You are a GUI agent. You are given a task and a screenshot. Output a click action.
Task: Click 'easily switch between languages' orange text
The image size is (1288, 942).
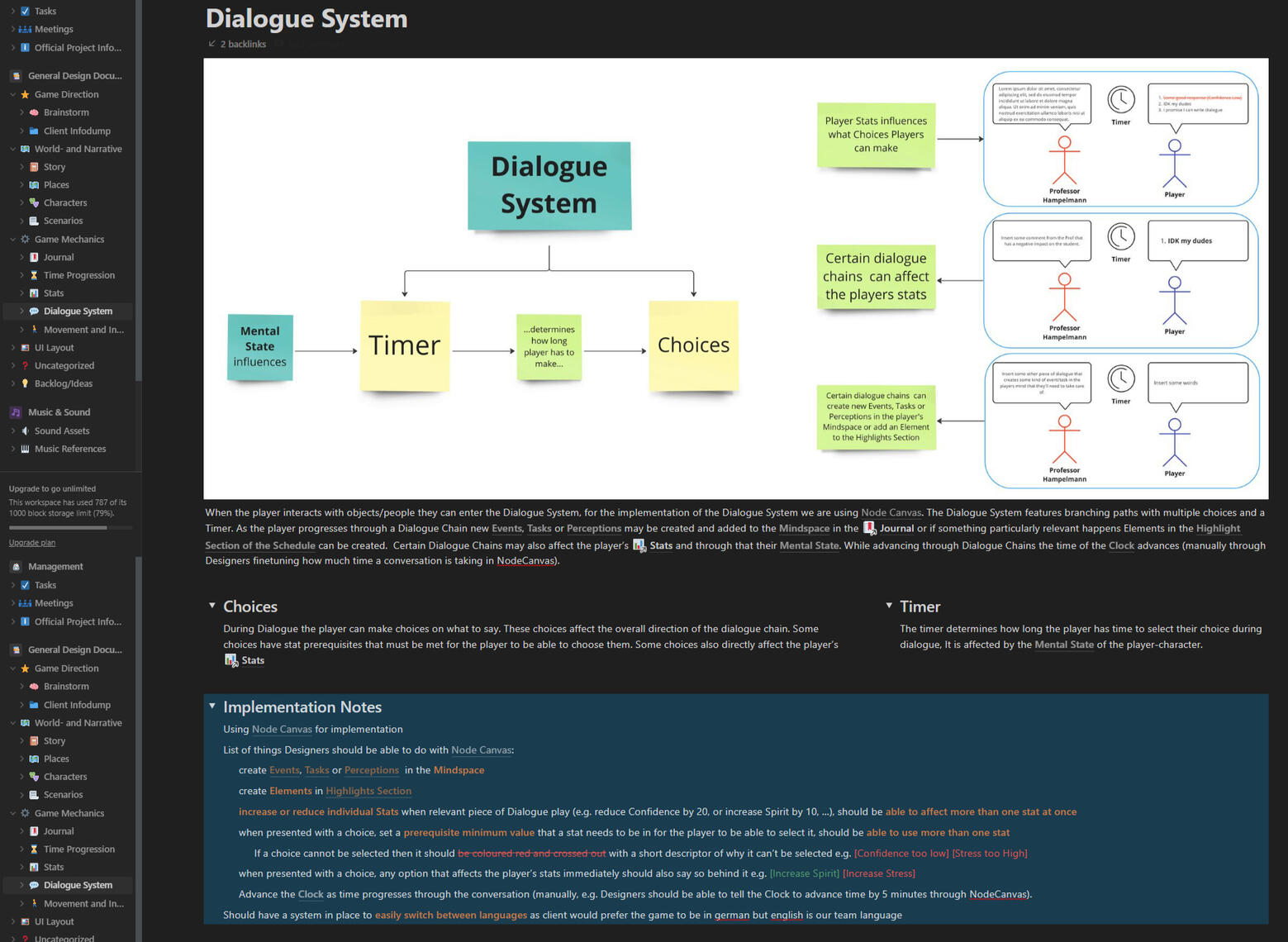click(x=451, y=915)
